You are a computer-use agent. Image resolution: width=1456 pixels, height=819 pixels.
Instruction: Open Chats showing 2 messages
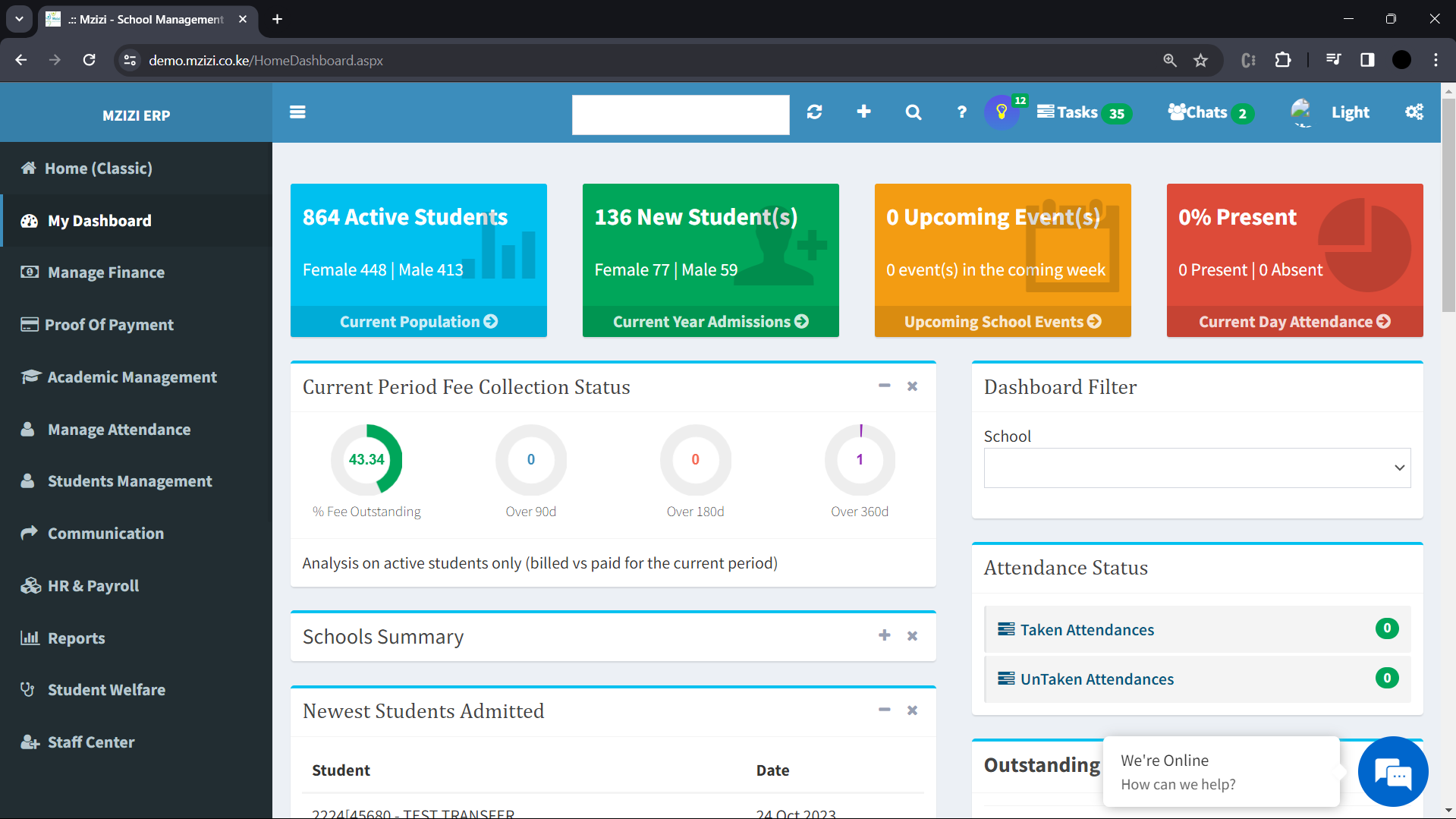(1210, 113)
